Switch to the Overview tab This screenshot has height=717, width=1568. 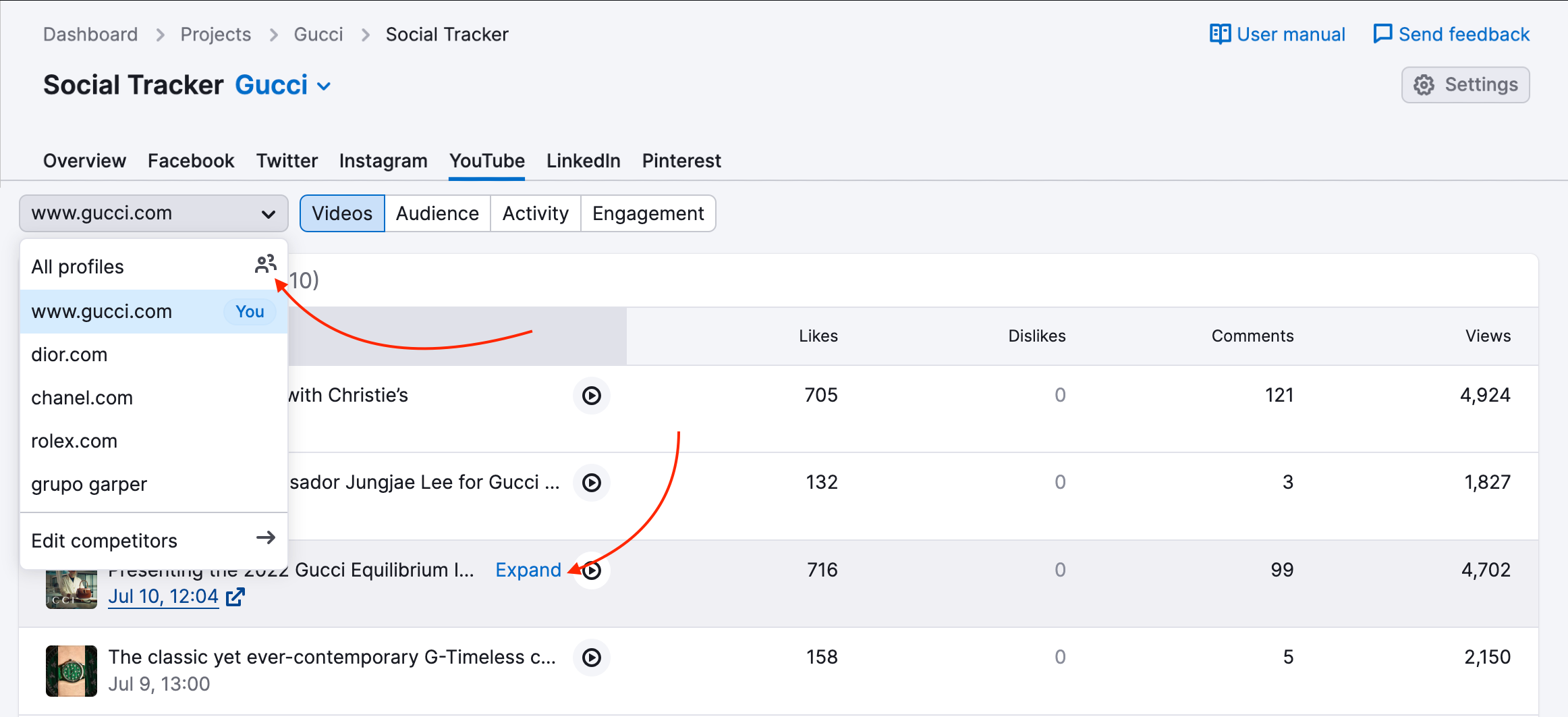[84, 161]
